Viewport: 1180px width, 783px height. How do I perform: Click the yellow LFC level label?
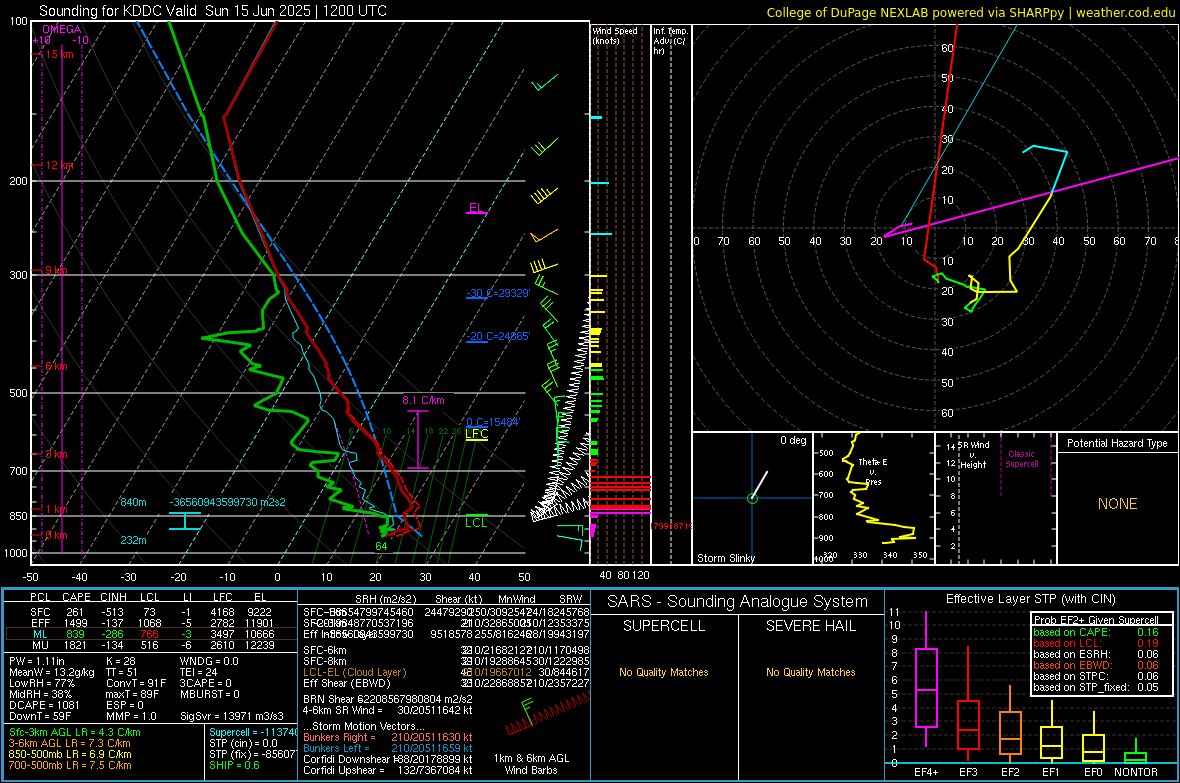pyautogui.click(x=476, y=434)
